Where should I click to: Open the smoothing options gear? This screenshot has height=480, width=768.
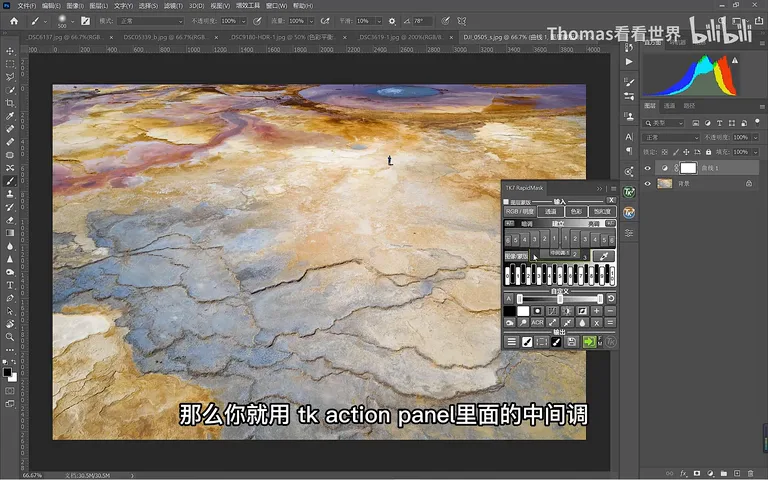pyautogui.click(x=392, y=21)
